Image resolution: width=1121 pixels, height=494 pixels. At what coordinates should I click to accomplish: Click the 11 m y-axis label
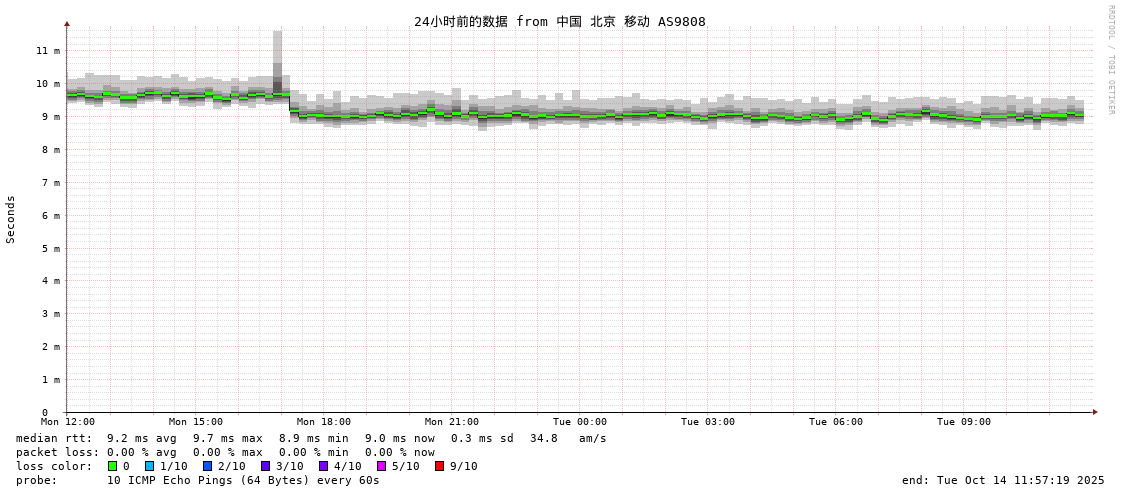click(x=48, y=51)
